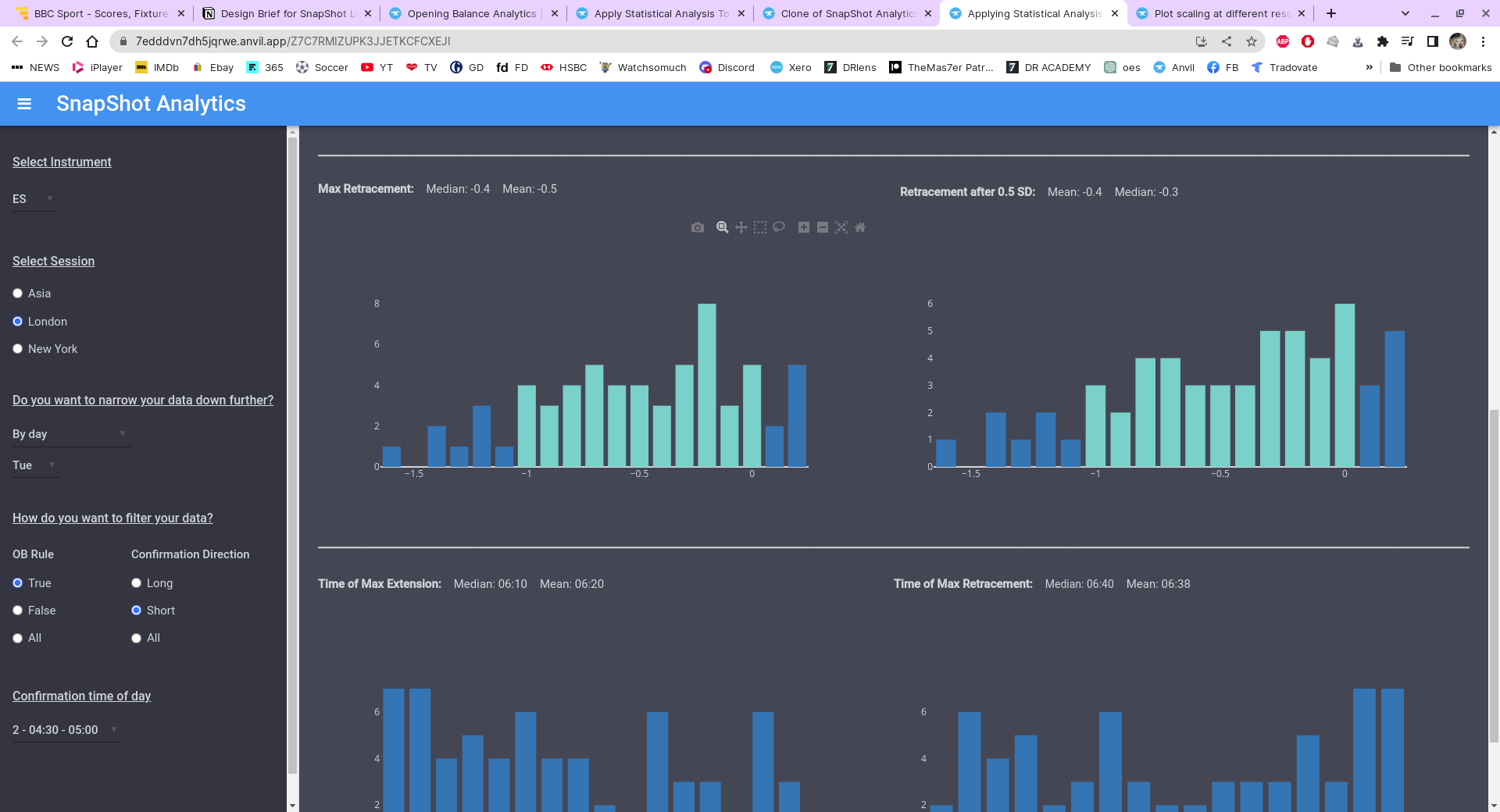Screen dimensions: 1500x812
Task: Select the Pan tool in chart toolbar
Action: (x=741, y=227)
